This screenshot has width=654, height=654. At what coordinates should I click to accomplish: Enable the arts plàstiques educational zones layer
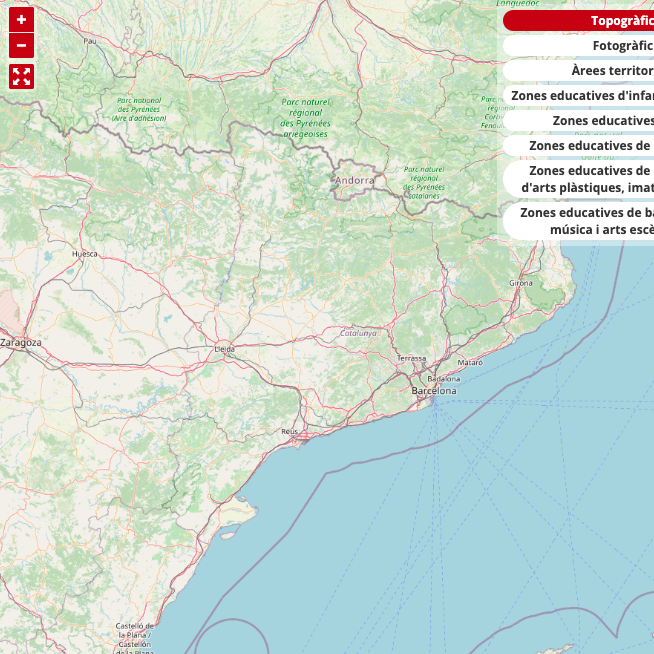(x=580, y=178)
